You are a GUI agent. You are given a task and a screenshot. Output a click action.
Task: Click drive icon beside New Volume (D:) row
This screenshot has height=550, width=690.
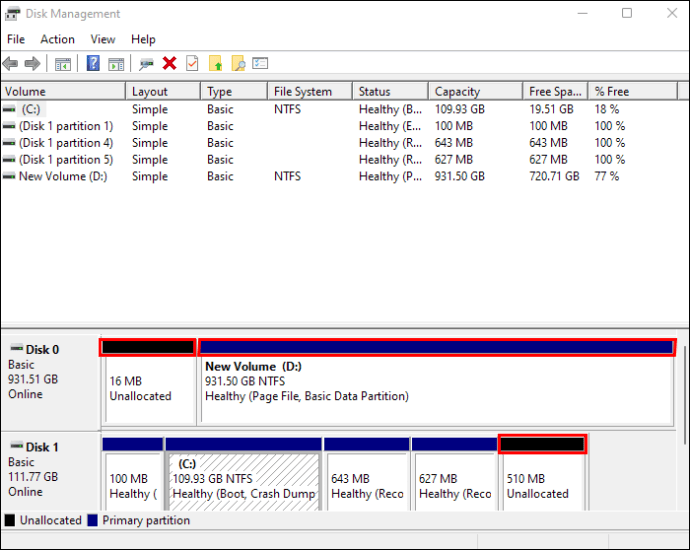coord(9,176)
